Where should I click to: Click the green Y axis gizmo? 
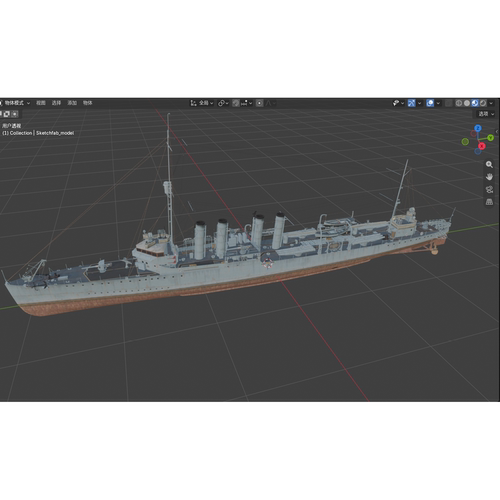pyautogui.click(x=490, y=137)
